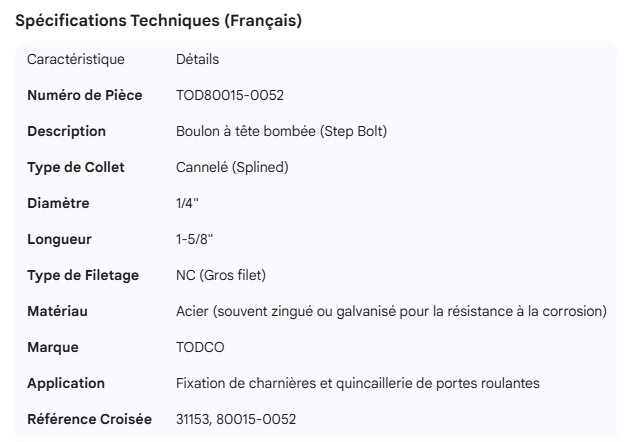Click the 1-5/8" length value
Image resolution: width=630 pixels, height=442 pixels.
[x=194, y=239]
